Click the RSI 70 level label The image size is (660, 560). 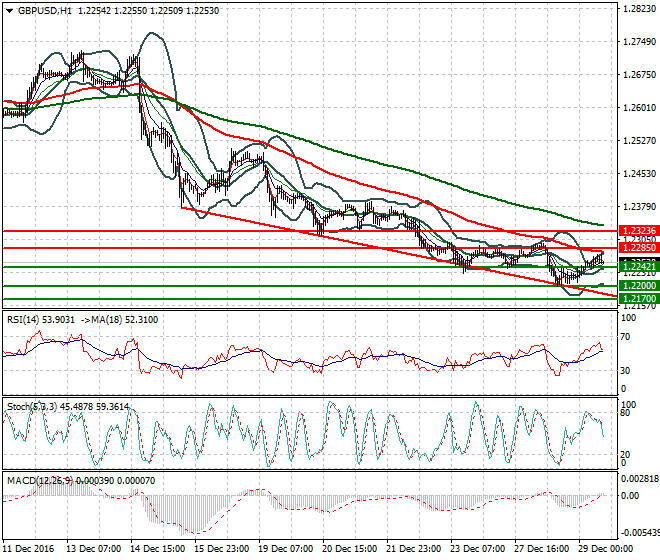coord(625,337)
